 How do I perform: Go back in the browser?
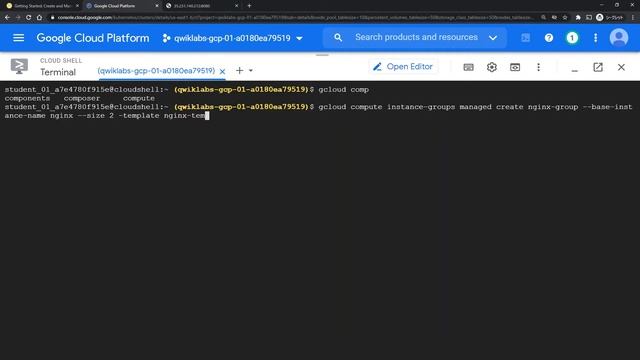tap(7, 18)
